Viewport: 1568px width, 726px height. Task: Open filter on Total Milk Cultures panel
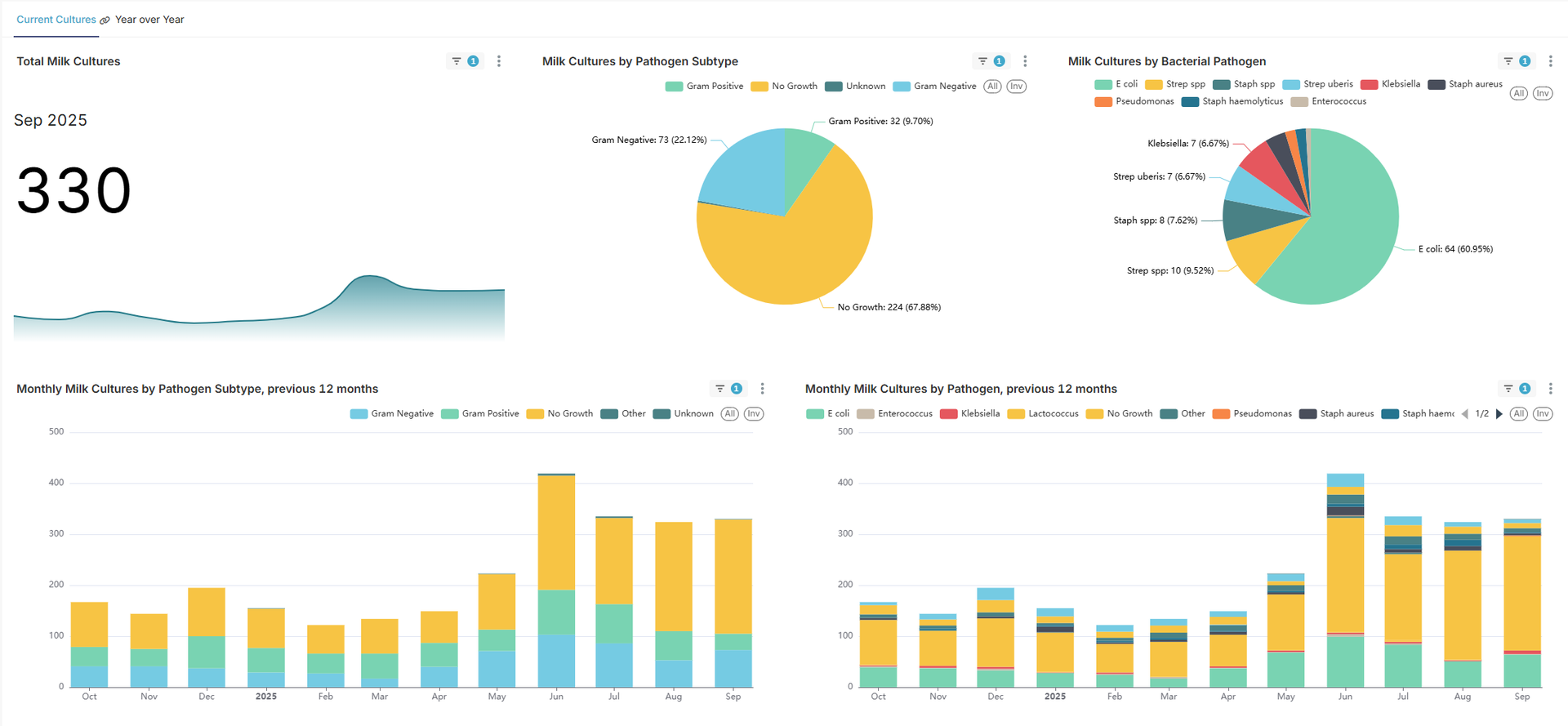(x=457, y=61)
